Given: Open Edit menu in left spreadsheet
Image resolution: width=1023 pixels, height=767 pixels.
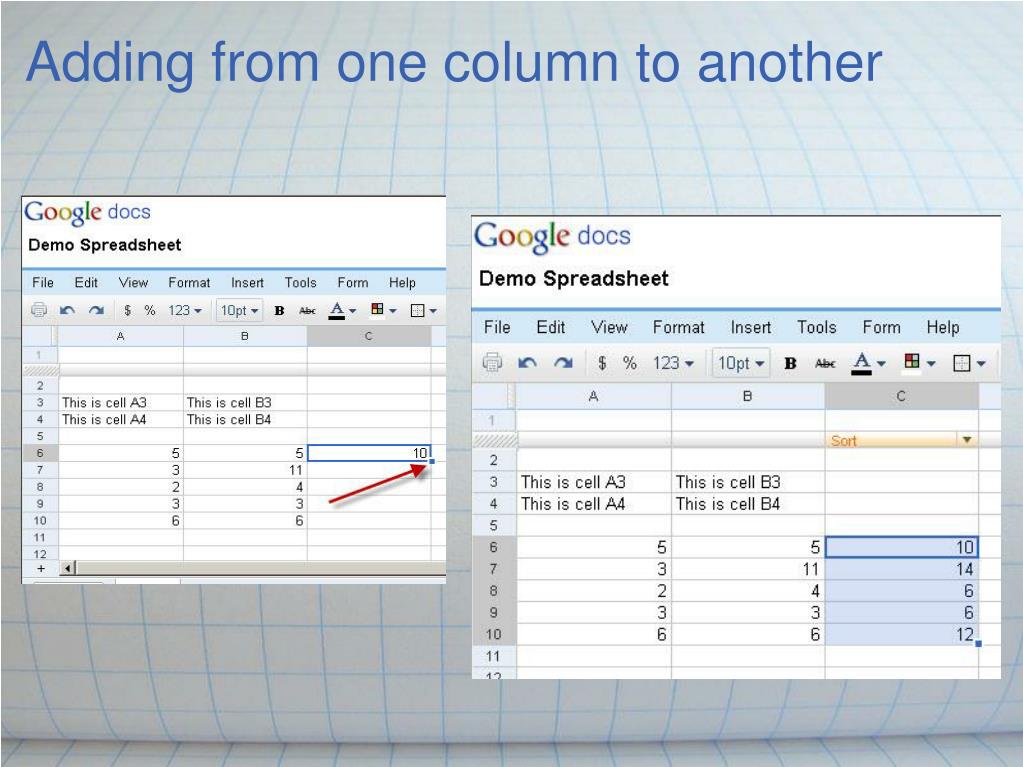Looking at the screenshot, I should [x=86, y=282].
